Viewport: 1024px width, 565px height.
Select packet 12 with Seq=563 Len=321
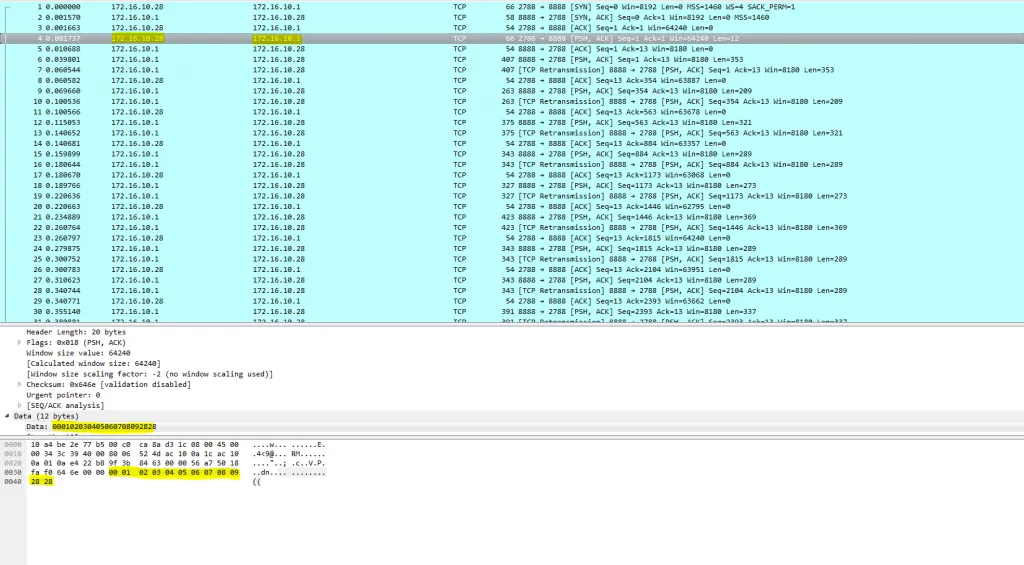click(512, 122)
